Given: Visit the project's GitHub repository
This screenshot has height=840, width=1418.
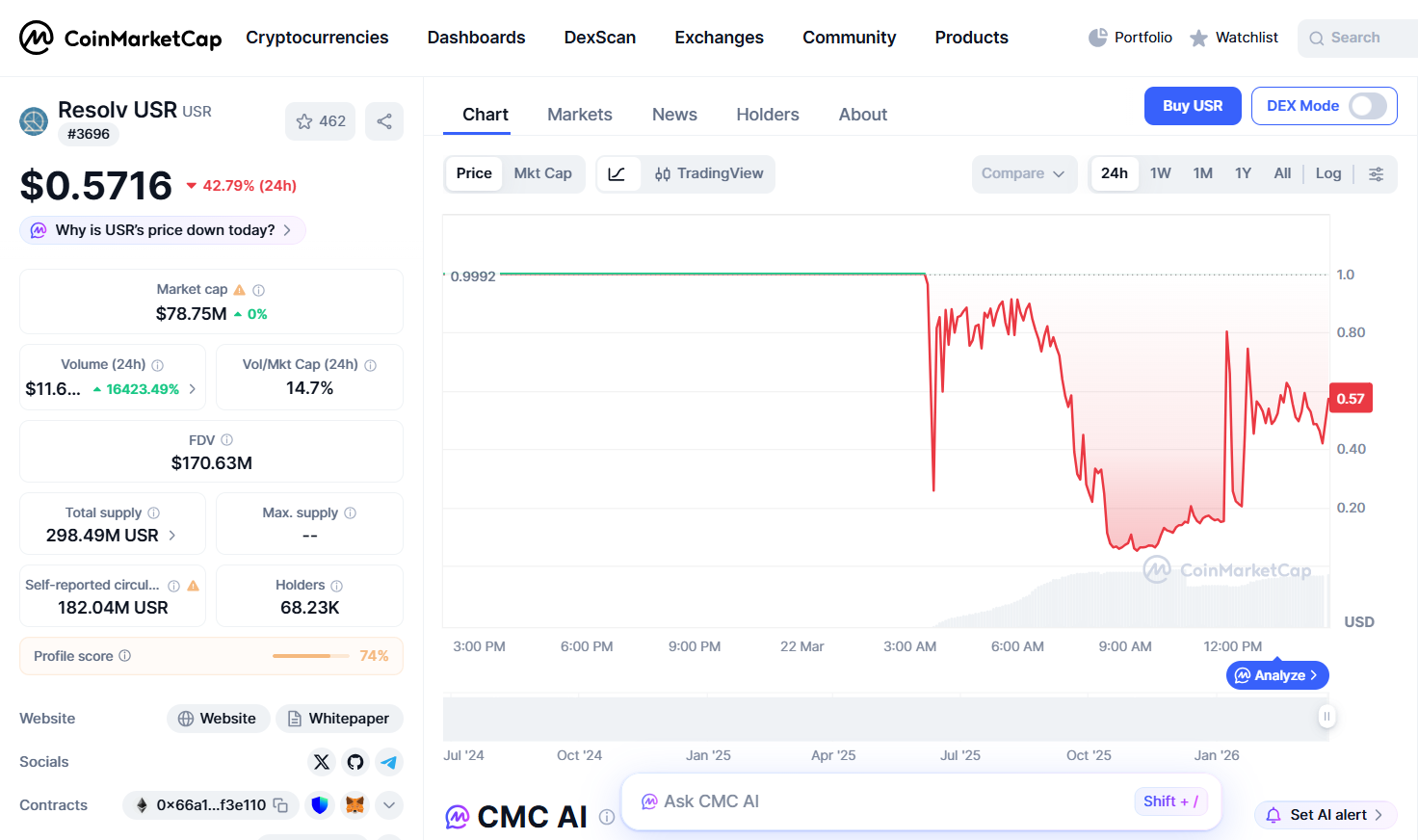Looking at the screenshot, I should 354,762.
